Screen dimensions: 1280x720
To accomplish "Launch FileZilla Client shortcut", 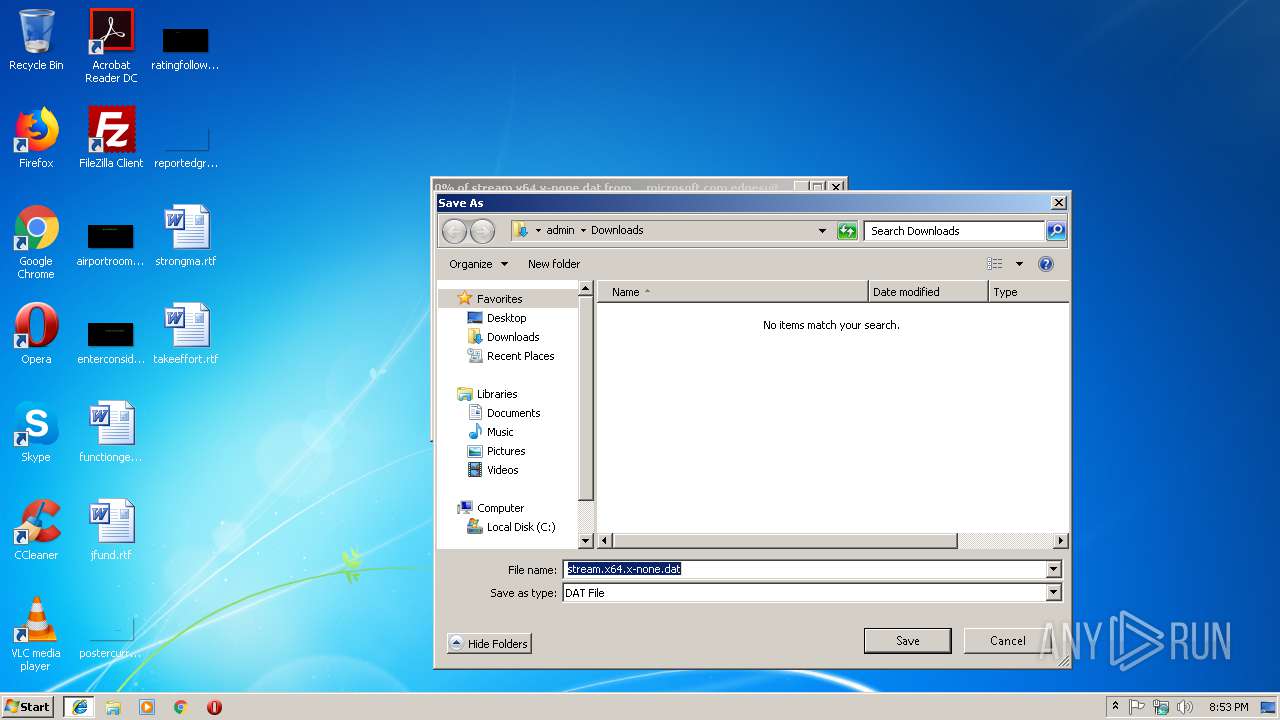I will (111, 139).
